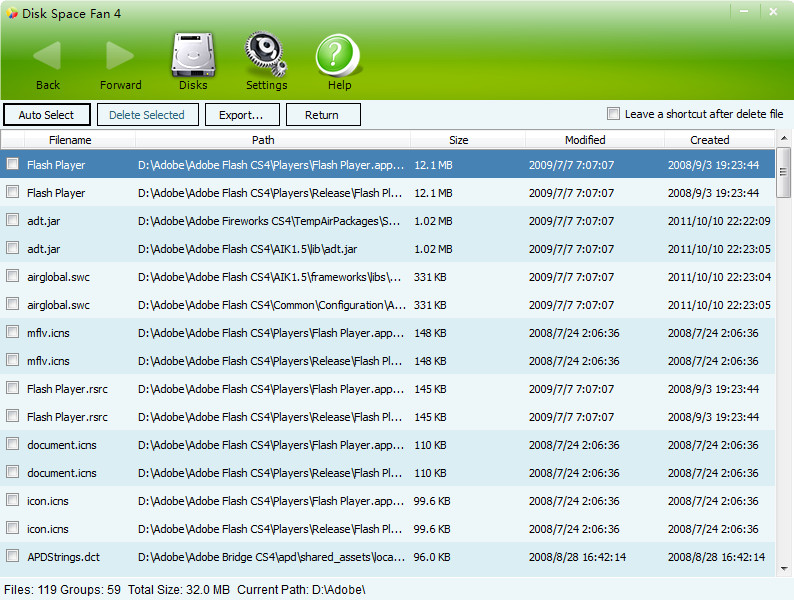Viewport: 794px width, 600px height.
Task: Click the vertical scrollbar thumb
Action: (x=784, y=172)
